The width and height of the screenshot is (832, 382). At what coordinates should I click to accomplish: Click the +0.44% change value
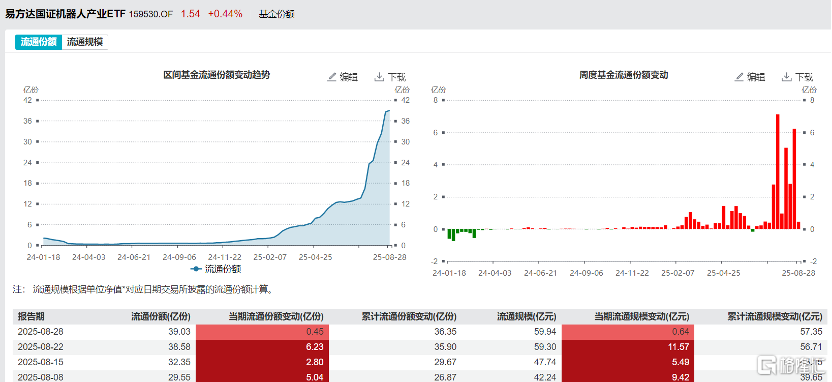(225, 14)
